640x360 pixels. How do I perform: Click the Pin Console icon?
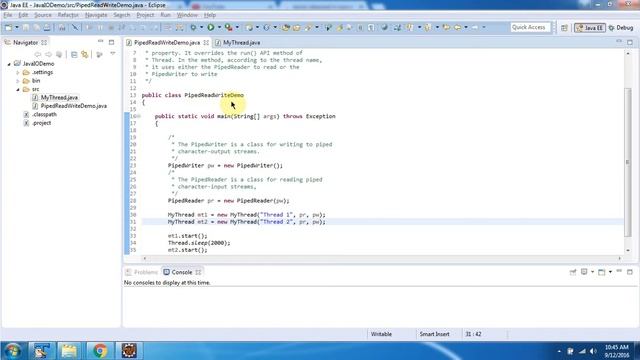[x=573, y=272]
